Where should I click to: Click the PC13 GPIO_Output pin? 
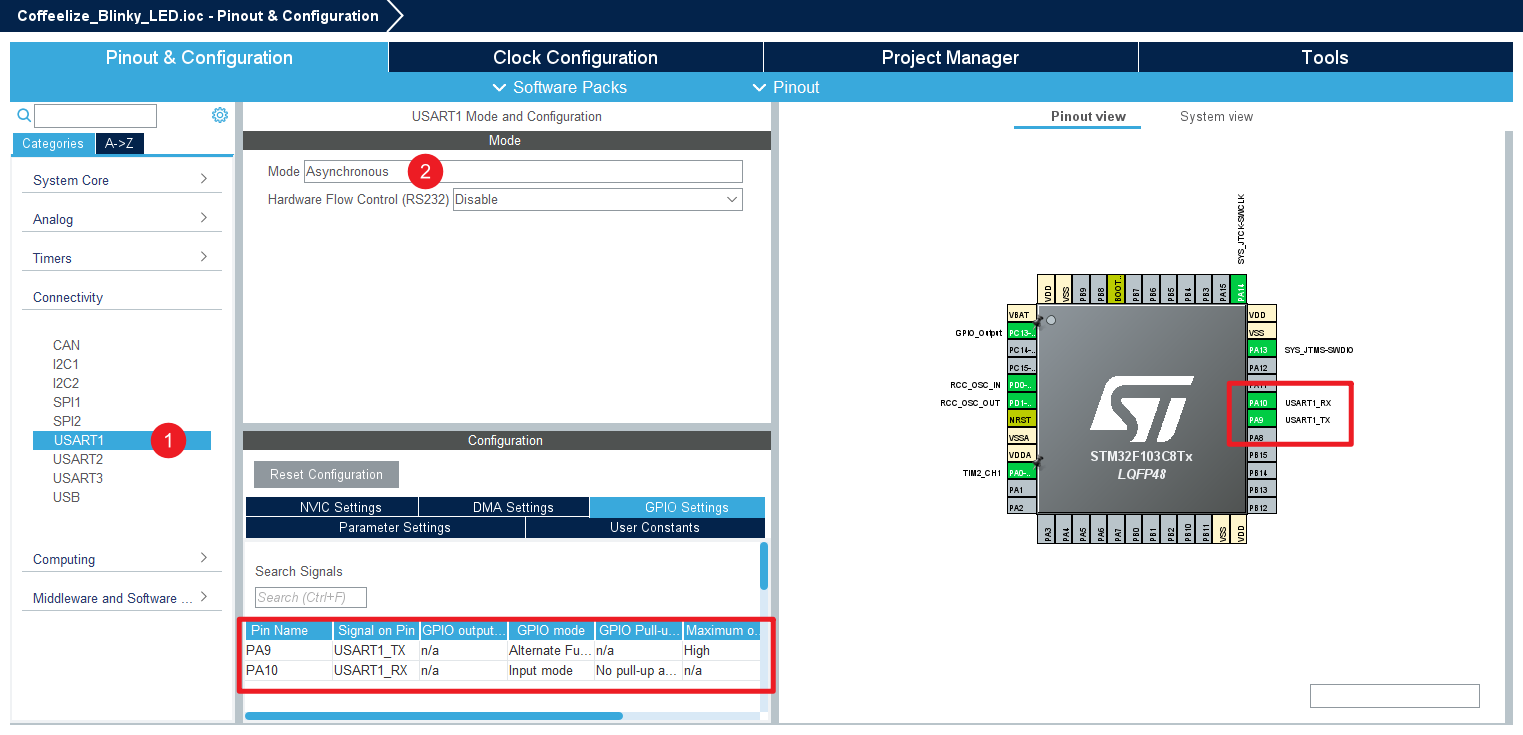tap(1022, 332)
